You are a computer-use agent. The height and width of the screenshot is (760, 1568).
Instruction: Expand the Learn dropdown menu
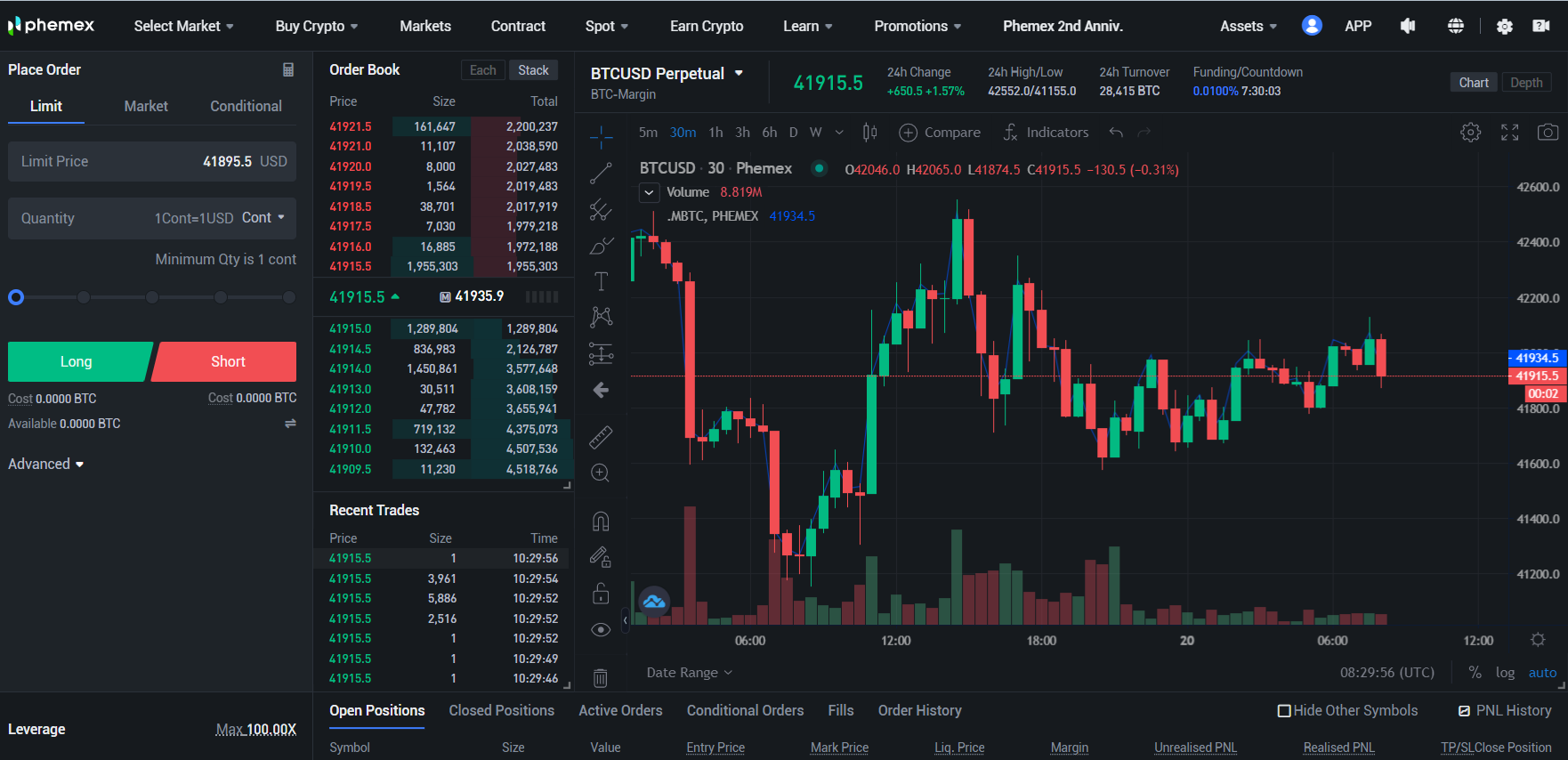pyautogui.click(x=808, y=26)
